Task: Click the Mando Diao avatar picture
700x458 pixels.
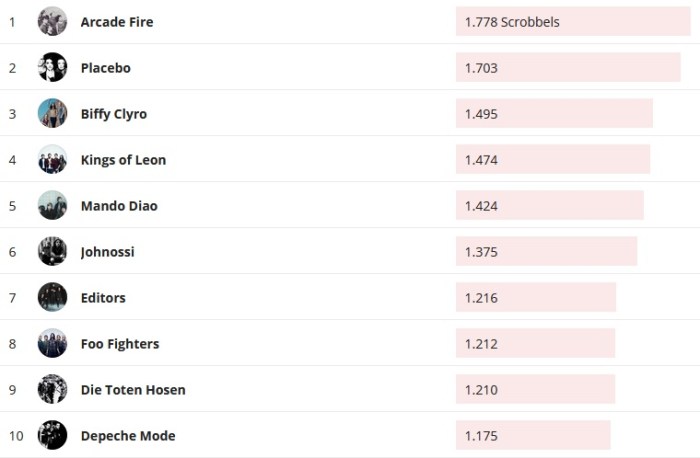Action: point(52,205)
